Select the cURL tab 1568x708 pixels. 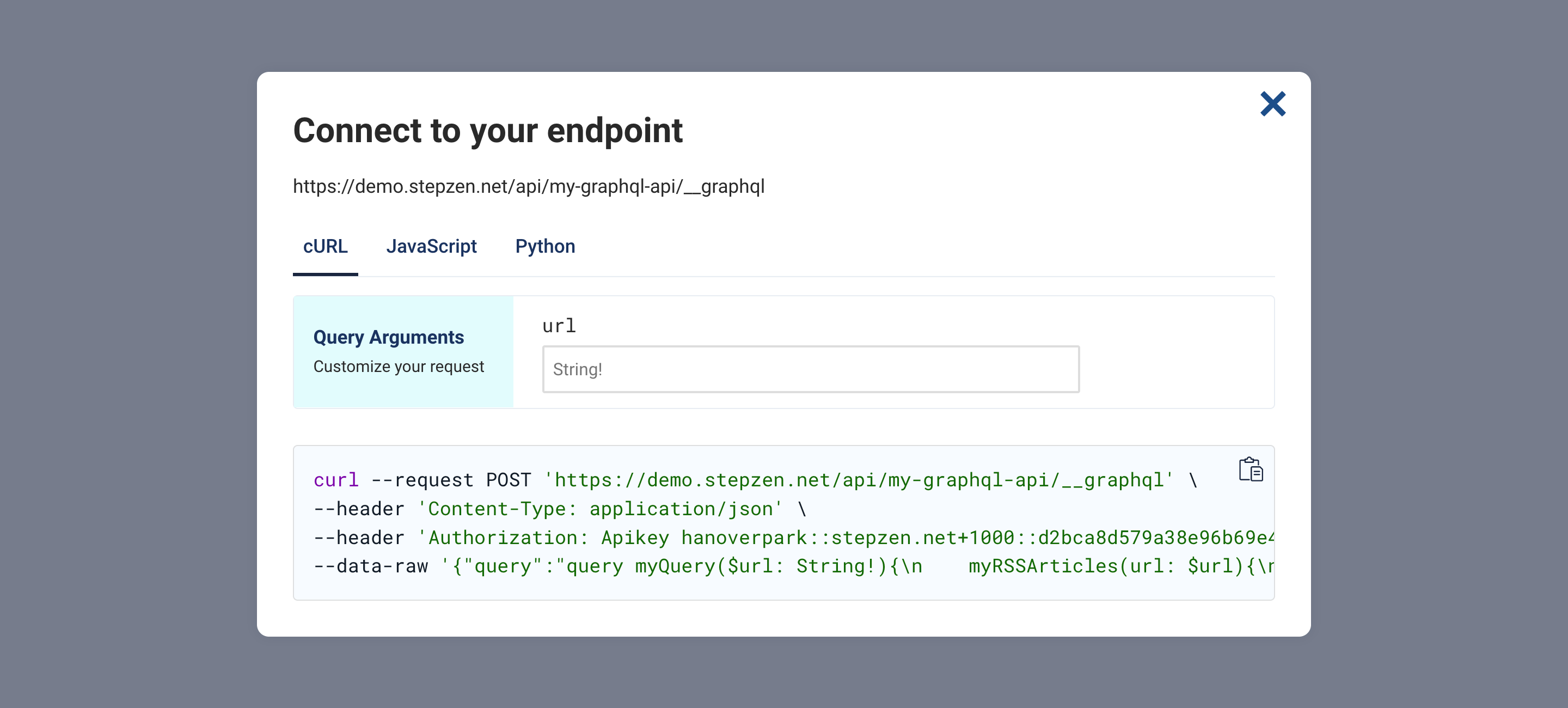pos(325,246)
